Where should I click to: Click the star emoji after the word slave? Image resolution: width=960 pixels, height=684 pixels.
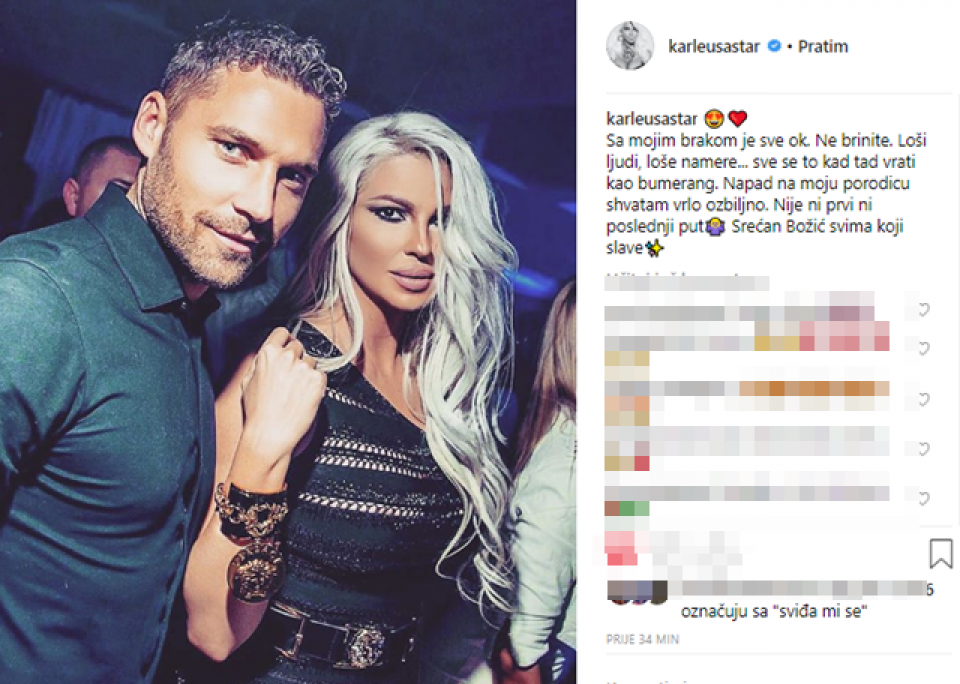tap(654, 248)
